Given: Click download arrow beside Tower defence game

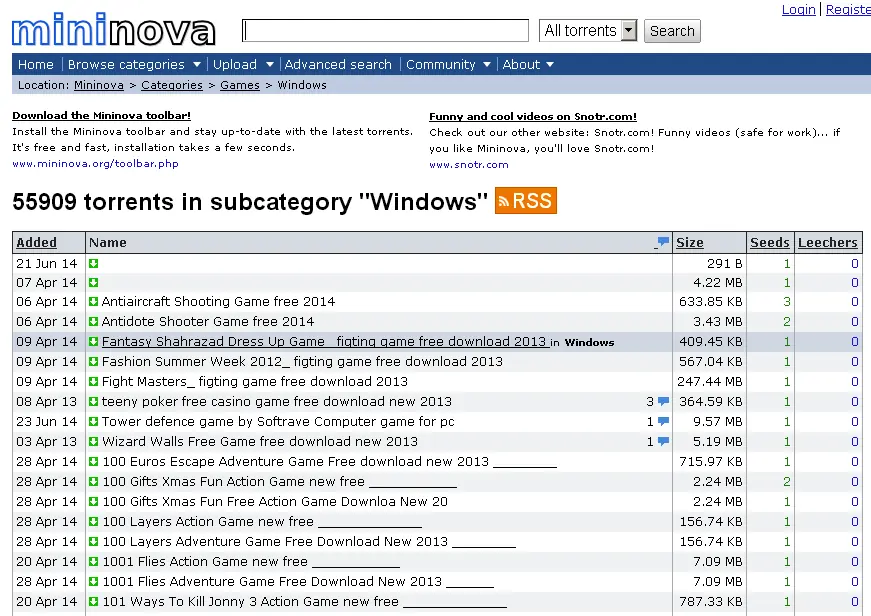Looking at the screenshot, I should (x=93, y=422).
